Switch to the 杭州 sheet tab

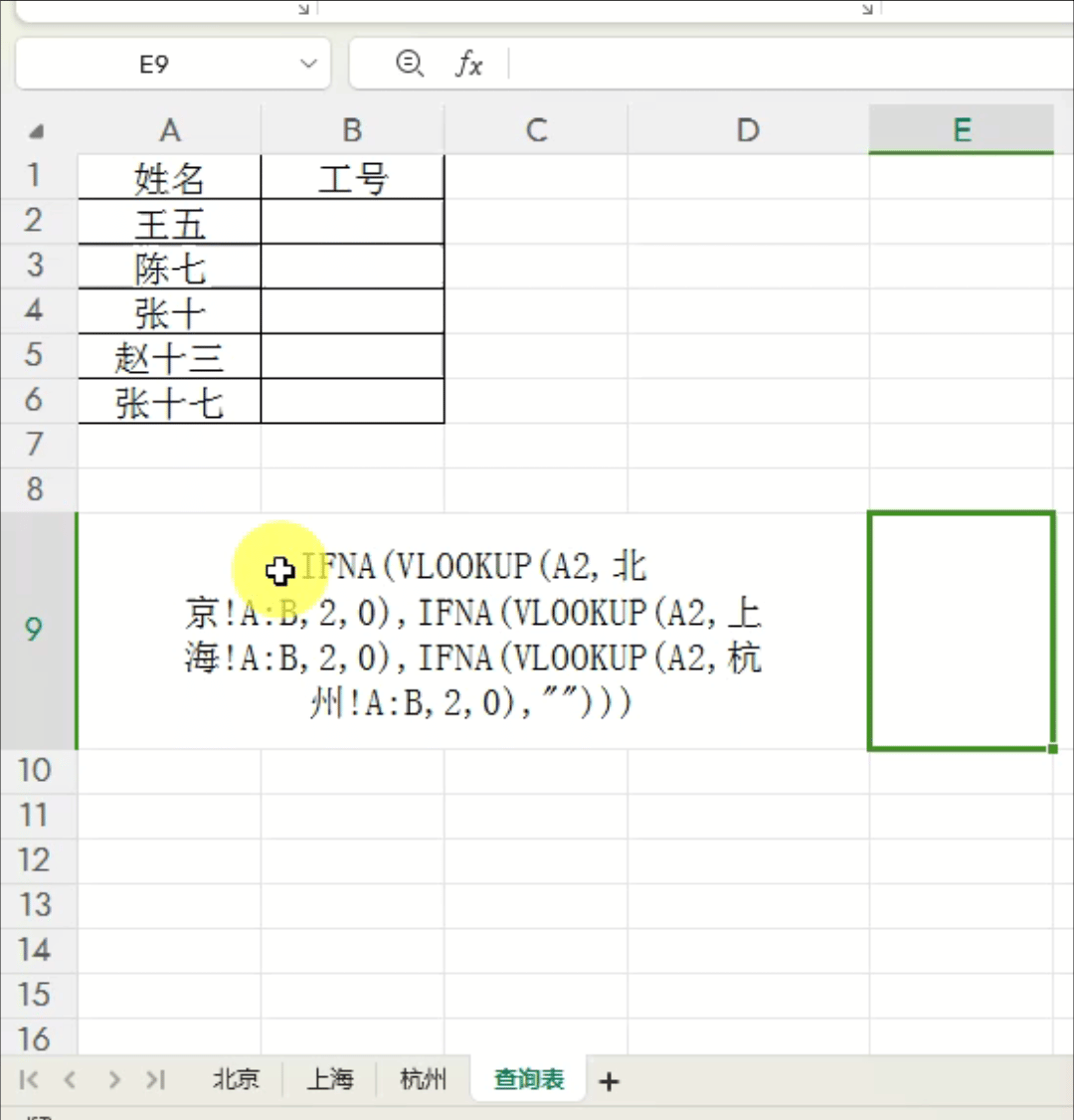pos(423,1079)
